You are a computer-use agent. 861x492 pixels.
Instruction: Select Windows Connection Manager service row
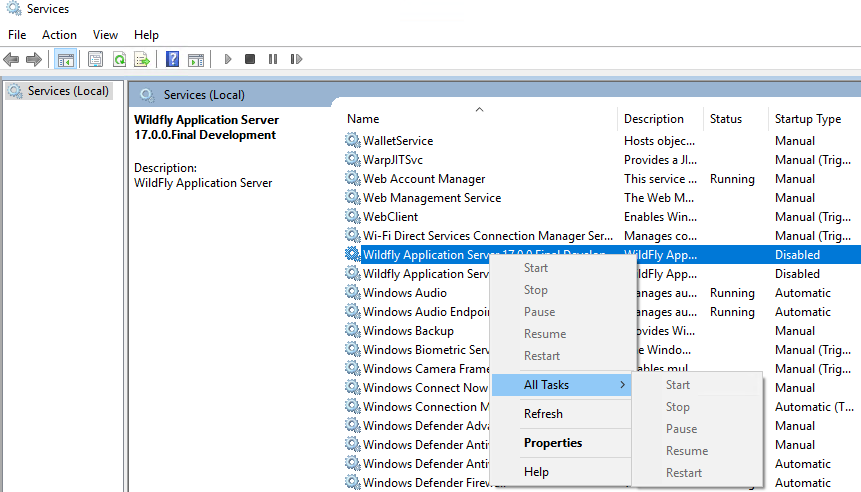point(426,407)
